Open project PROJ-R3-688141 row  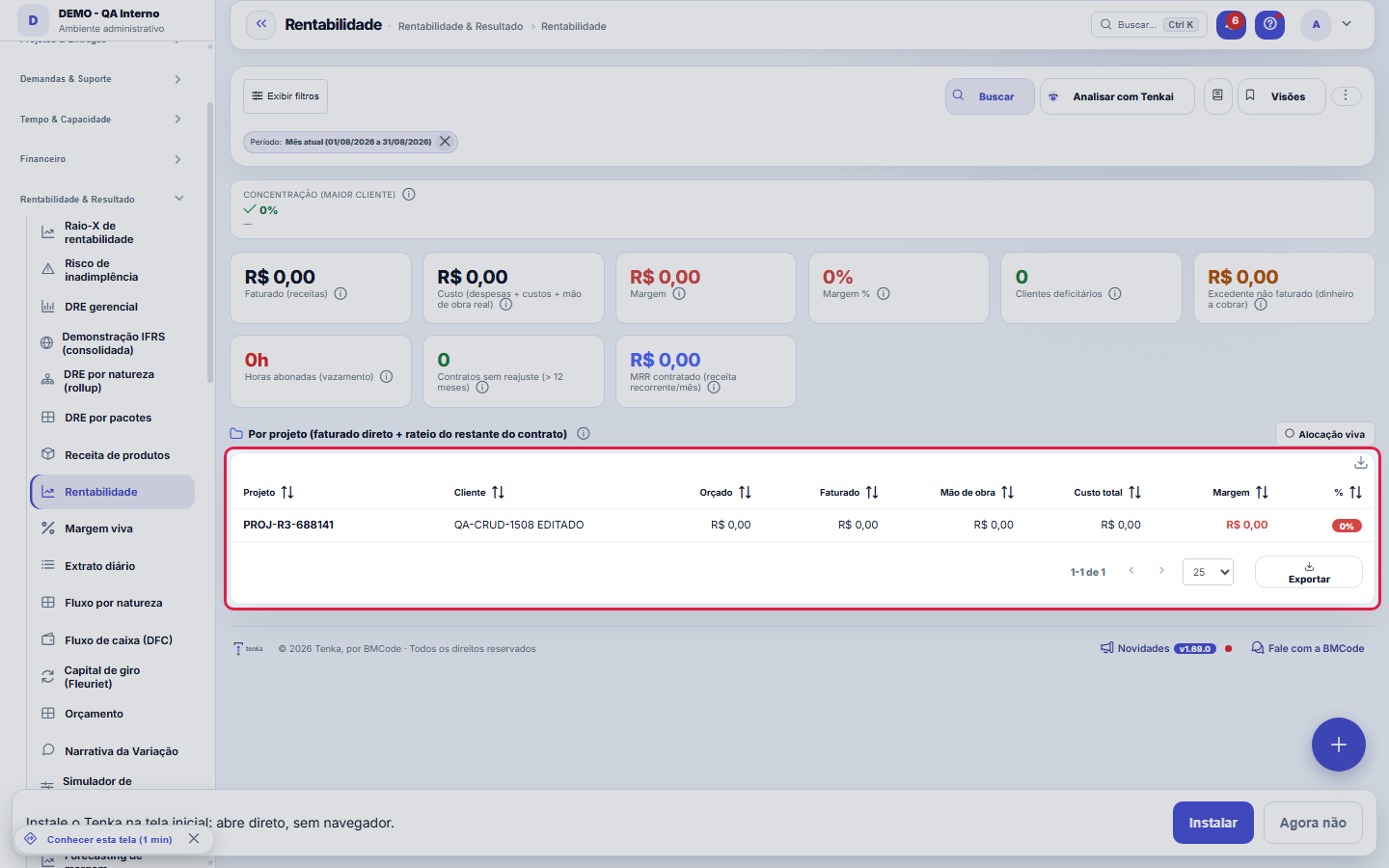tap(803, 526)
